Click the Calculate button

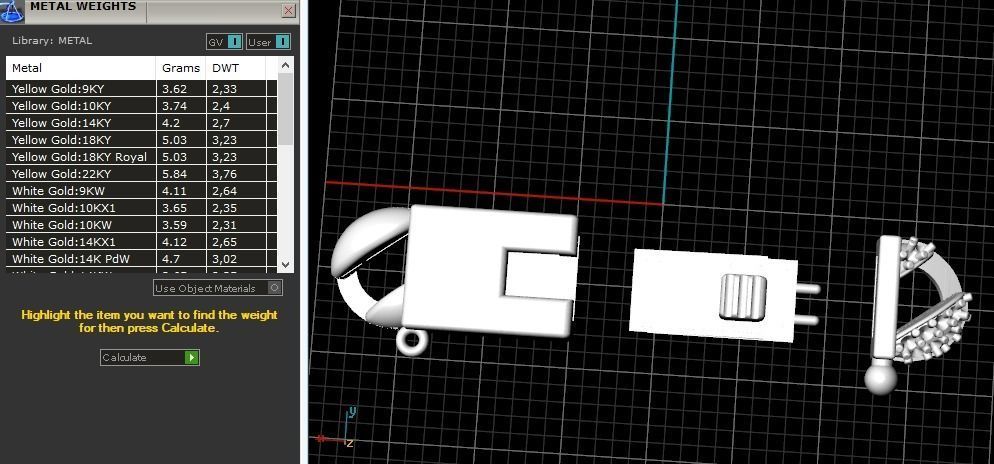150,358
